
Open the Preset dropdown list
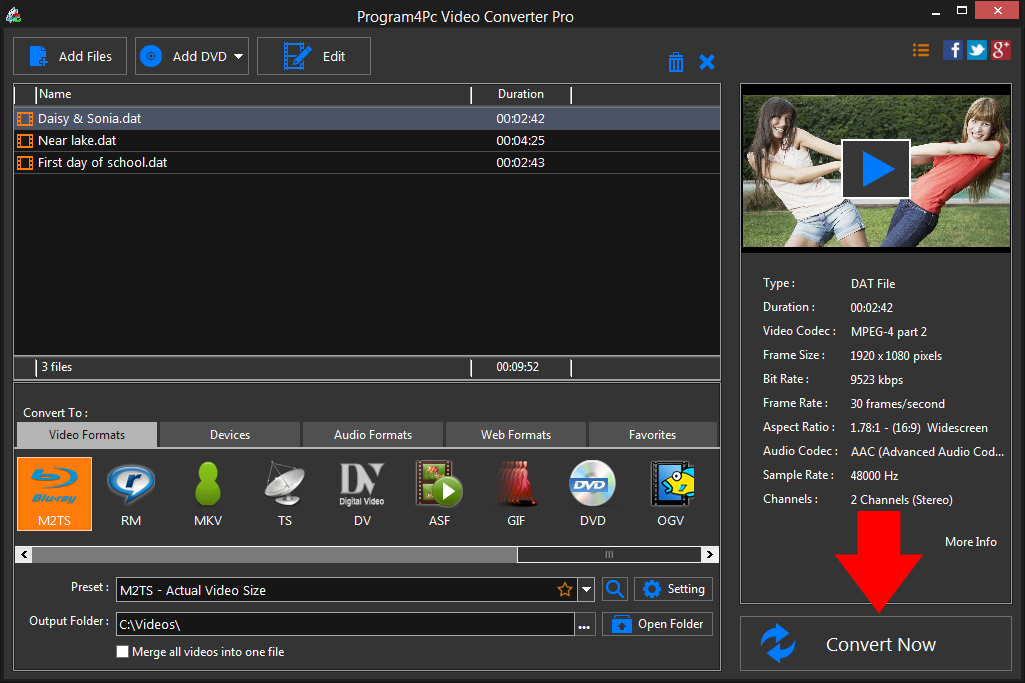coord(586,590)
